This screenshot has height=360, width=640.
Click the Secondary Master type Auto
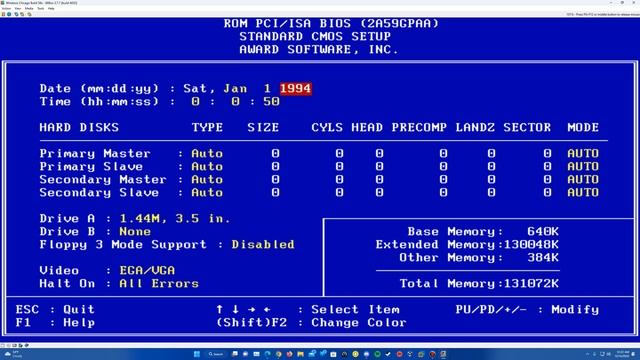[207, 180]
